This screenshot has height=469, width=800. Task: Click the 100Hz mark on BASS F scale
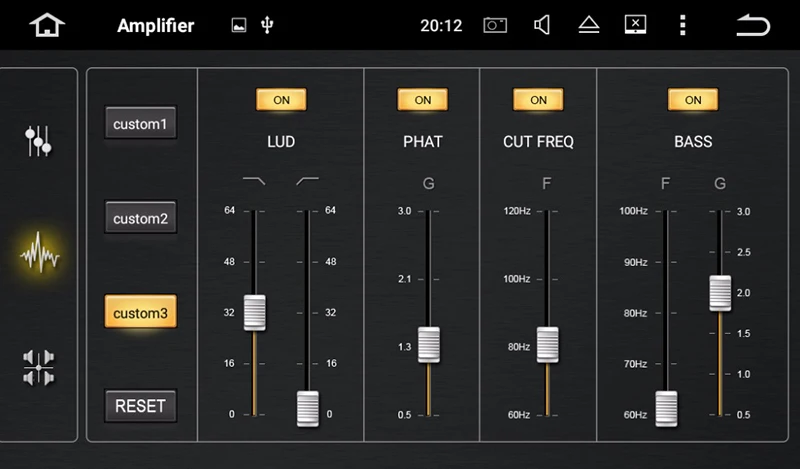tap(633, 211)
